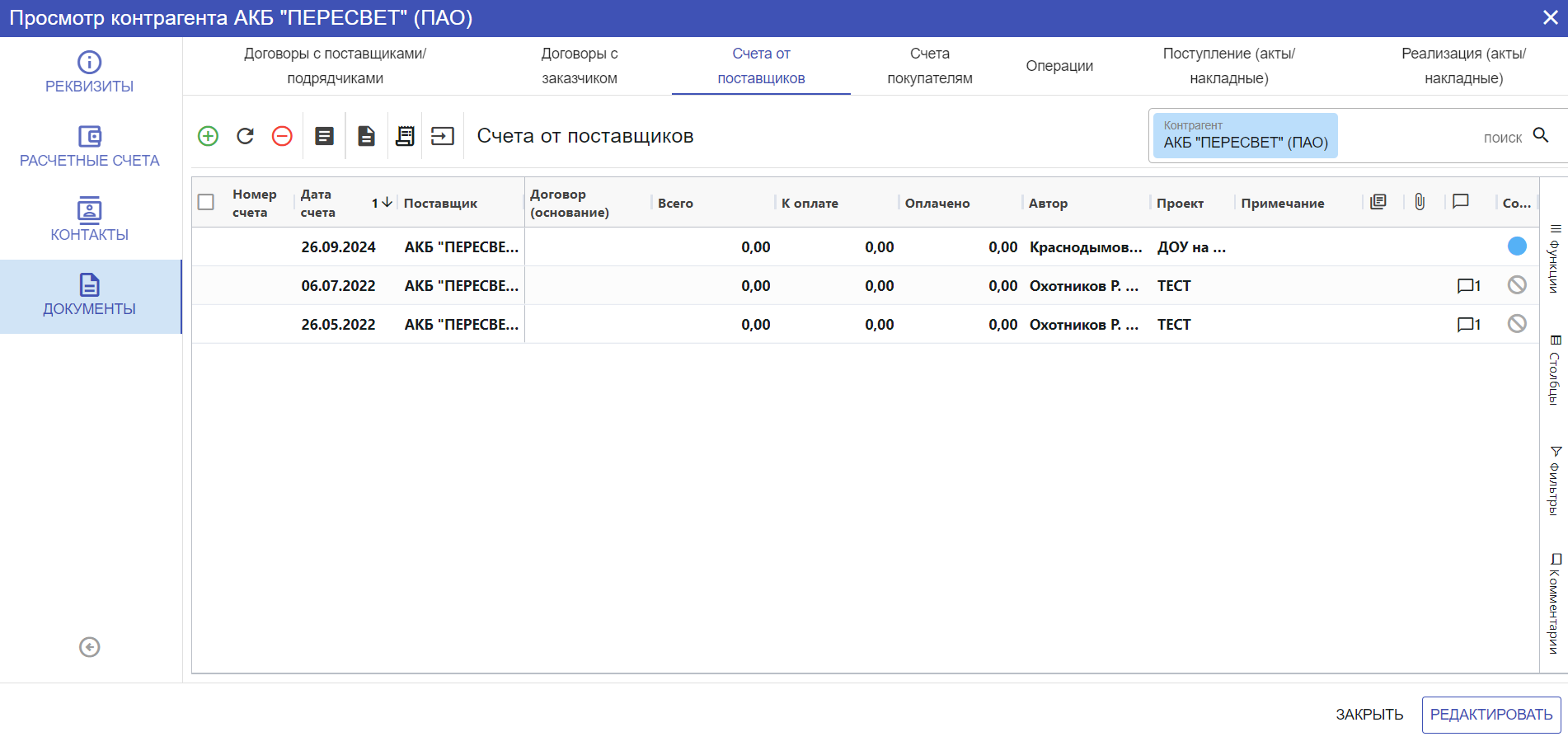The width and height of the screenshot is (1568, 746).
Task: Refresh the supplier invoices list
Action: pos(246,136)
